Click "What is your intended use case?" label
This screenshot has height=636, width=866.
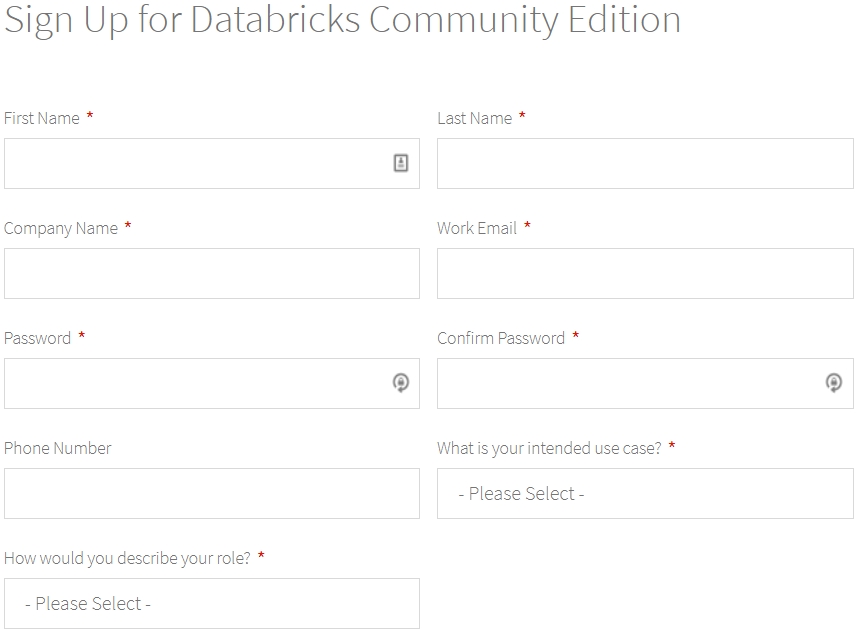(549, 448)
